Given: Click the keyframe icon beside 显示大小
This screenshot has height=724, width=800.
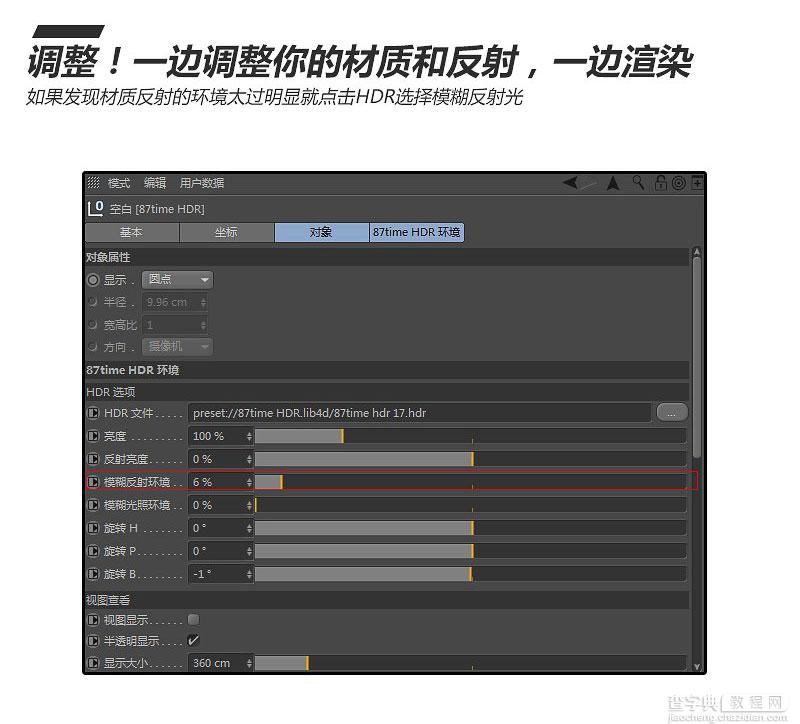Looking at the screenshot, I should 93,663.
